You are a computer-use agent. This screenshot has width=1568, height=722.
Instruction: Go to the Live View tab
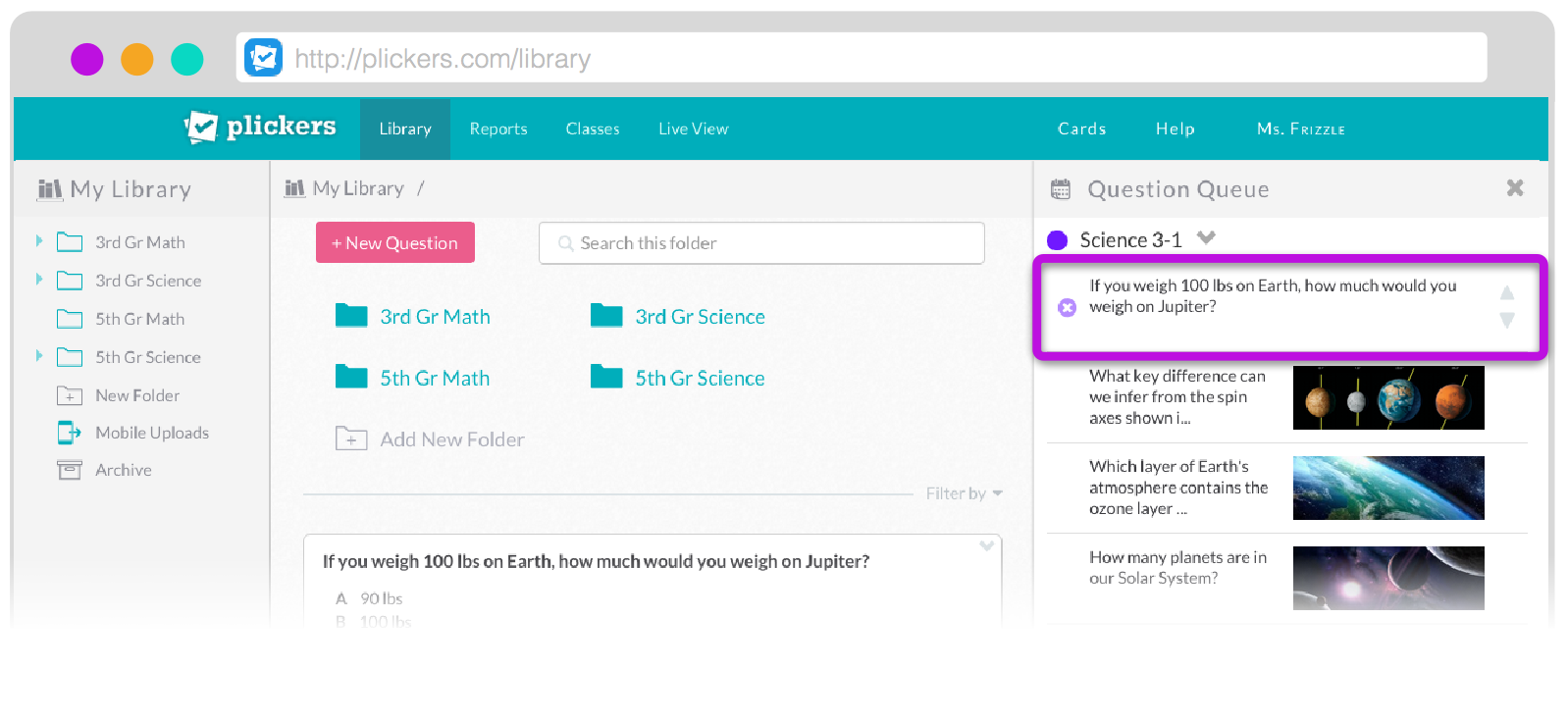coord(693,129)
